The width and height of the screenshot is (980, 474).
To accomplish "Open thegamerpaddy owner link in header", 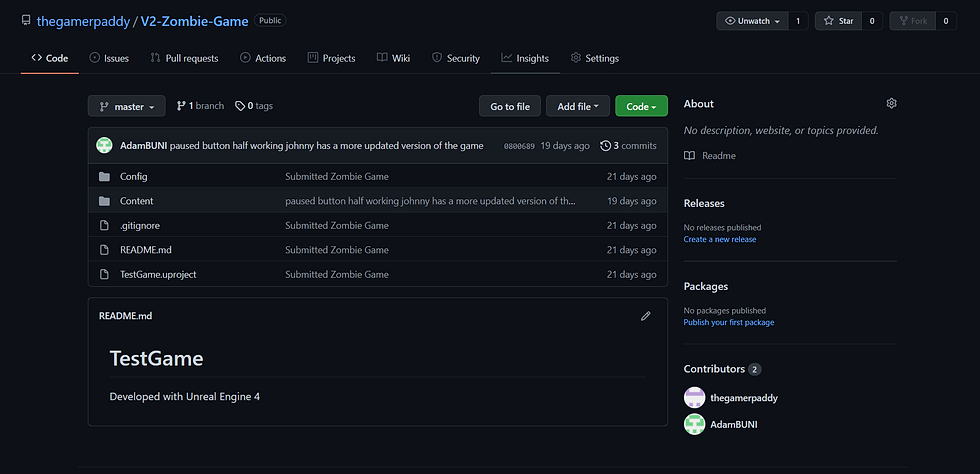I will tap(83, 21).
